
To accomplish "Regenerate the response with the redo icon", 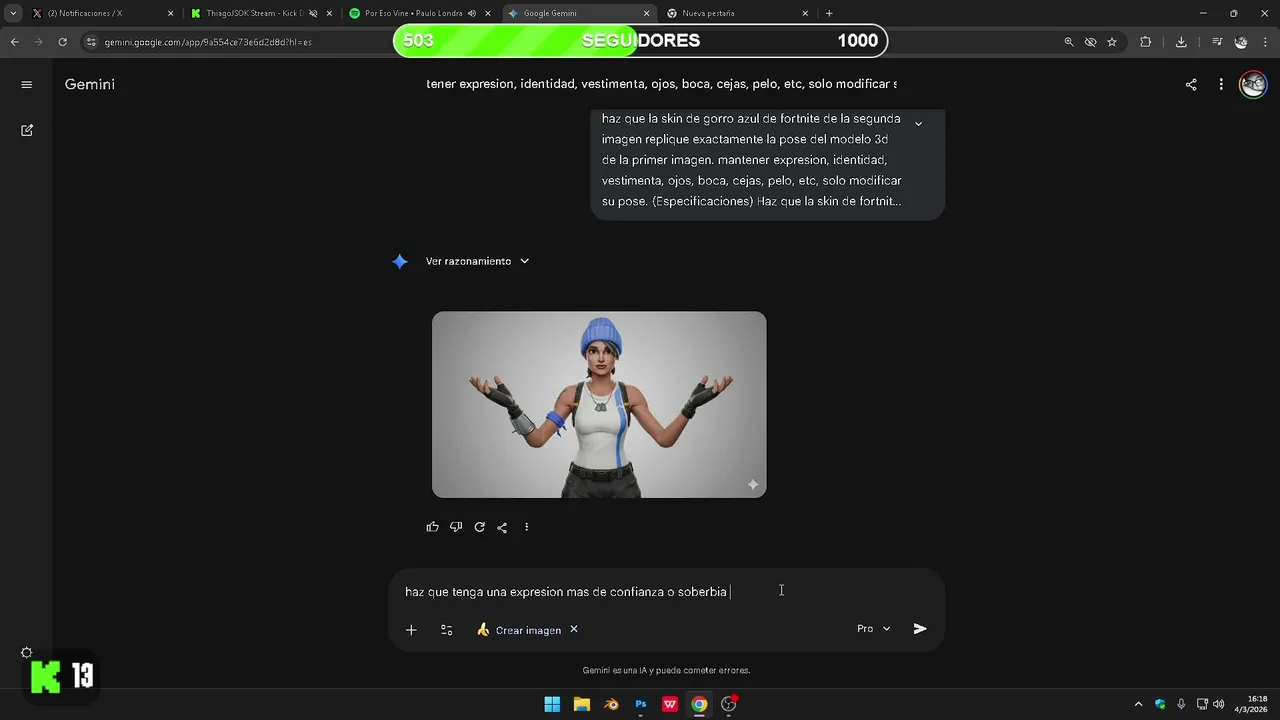I will point(480,527).
